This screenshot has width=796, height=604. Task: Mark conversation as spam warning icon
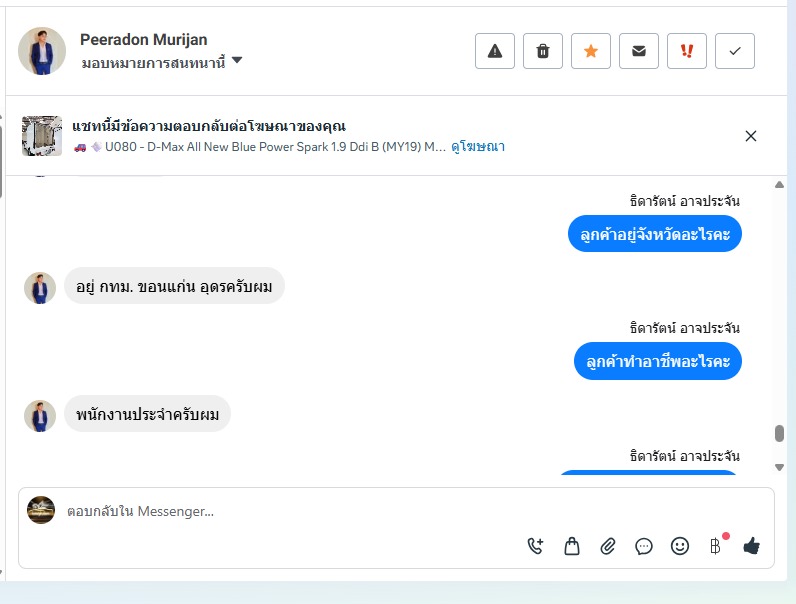(495, 51)
